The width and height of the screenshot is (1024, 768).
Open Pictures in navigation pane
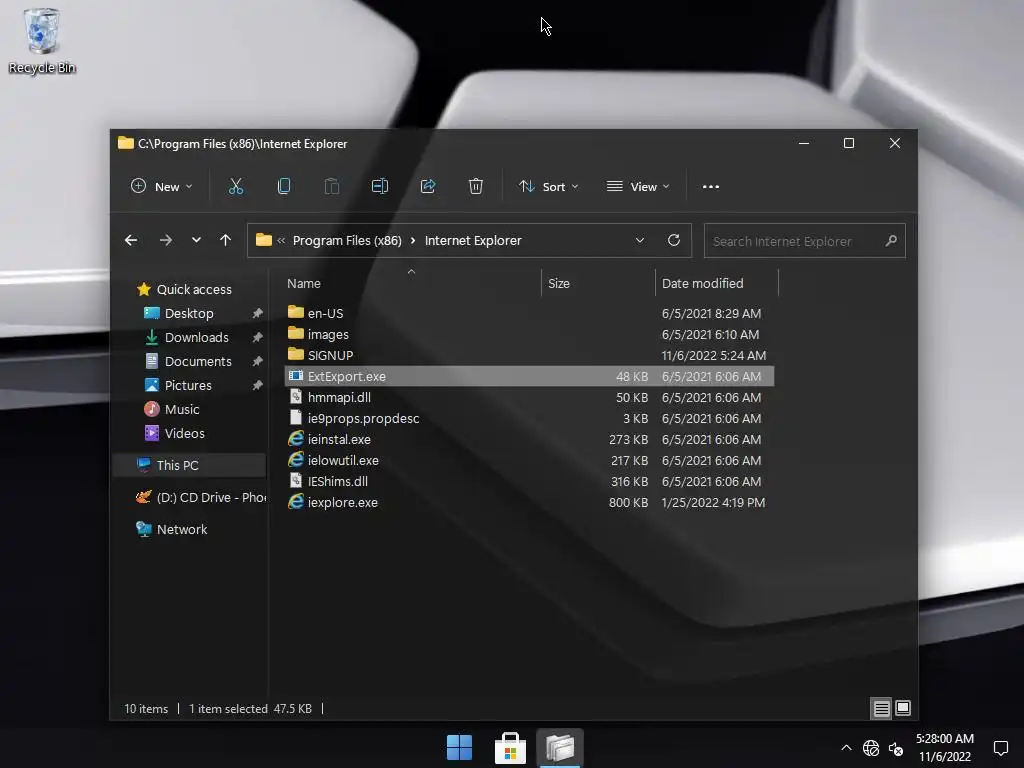click(188, 385)
